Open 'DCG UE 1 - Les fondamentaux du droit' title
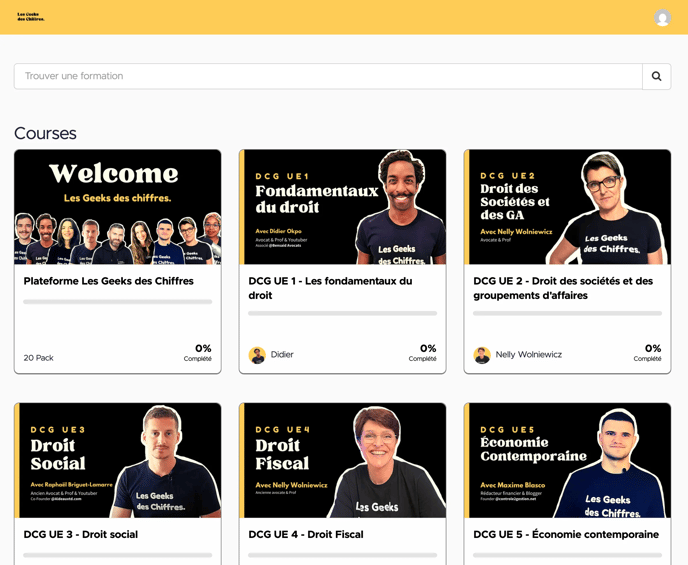The image size is (688, 565). point(330,288)
